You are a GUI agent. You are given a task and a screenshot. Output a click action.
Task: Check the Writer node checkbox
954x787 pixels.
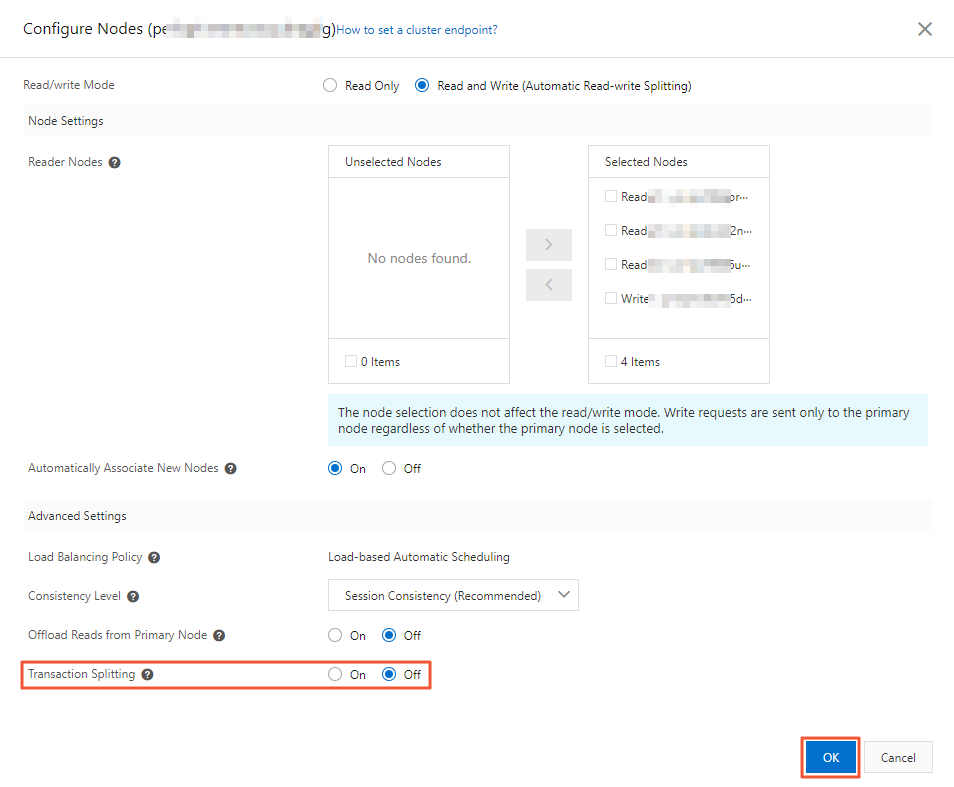(611, 298)
